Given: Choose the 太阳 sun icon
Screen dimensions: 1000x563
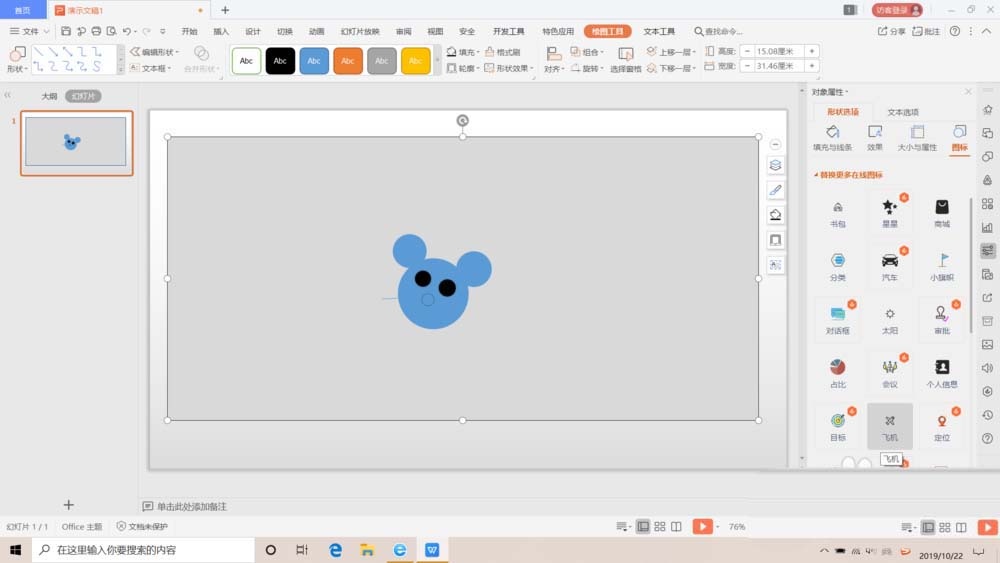Looking at the screenshot, I should point(889,315).
